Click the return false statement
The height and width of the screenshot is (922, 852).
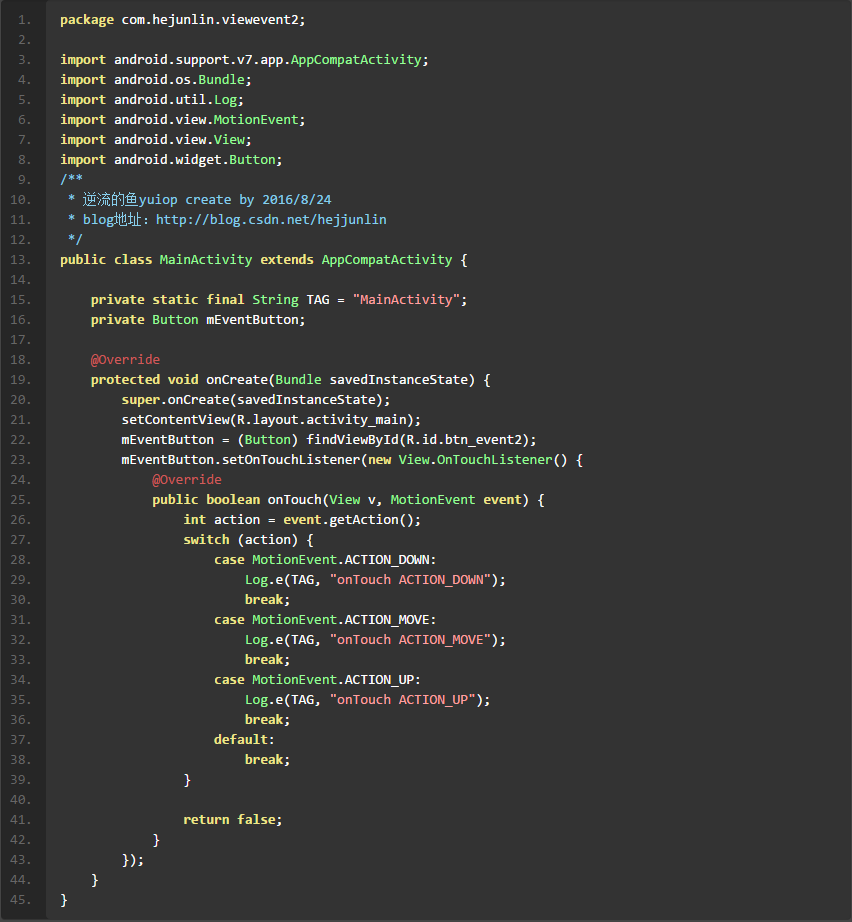tap(232, 819)
